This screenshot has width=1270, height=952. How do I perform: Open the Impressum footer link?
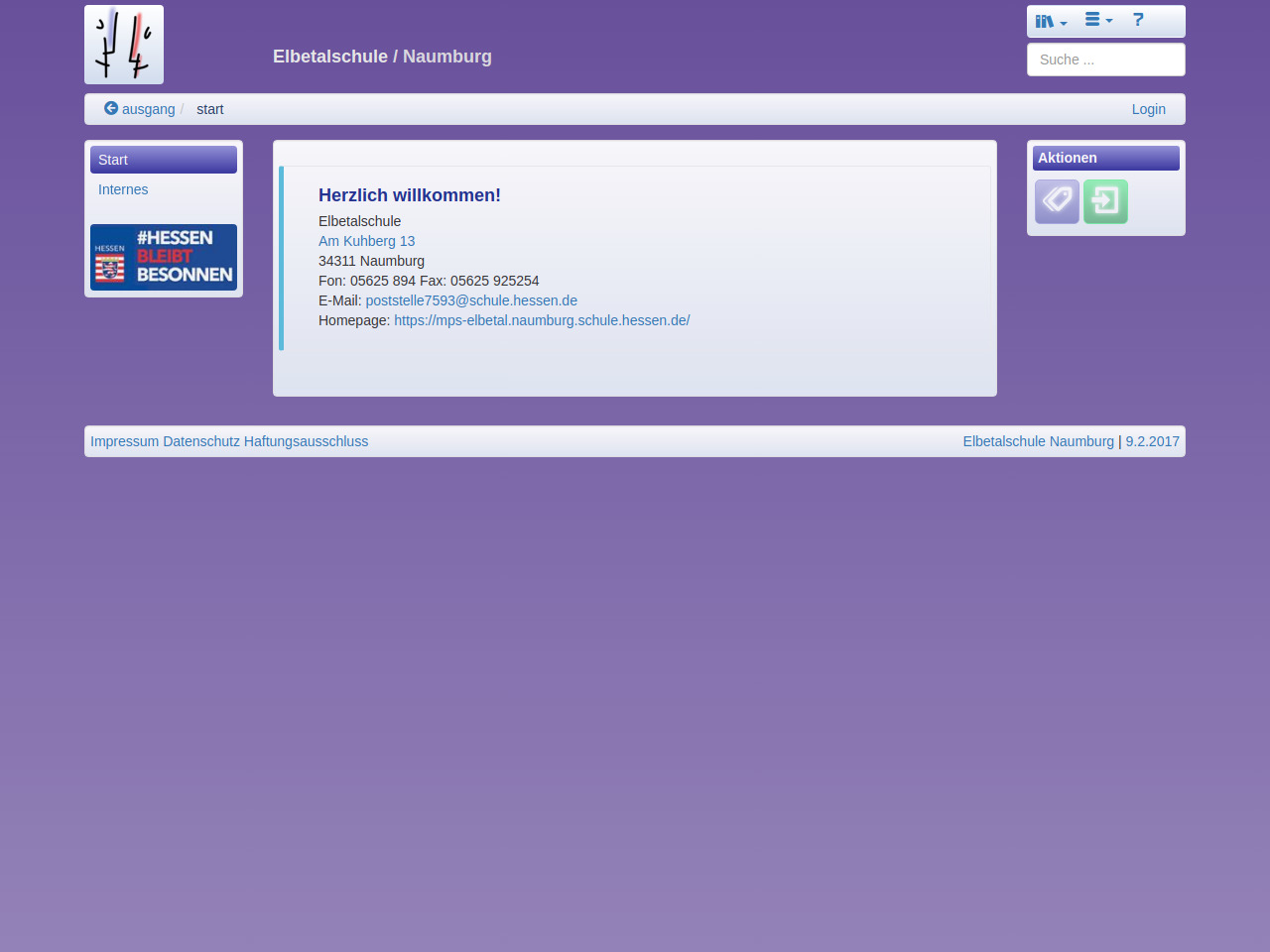[124, 441]
